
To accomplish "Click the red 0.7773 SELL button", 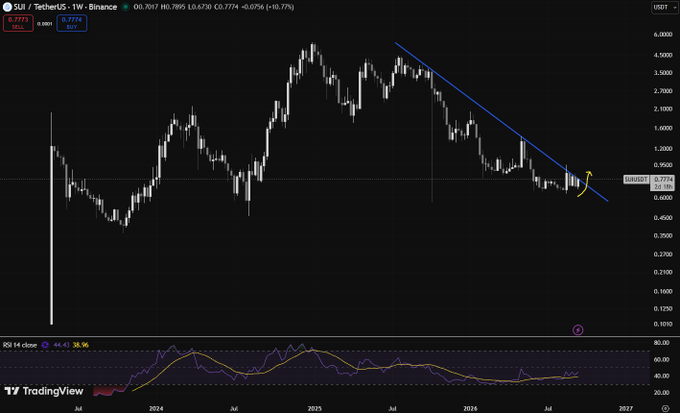I will click(18, 23).
